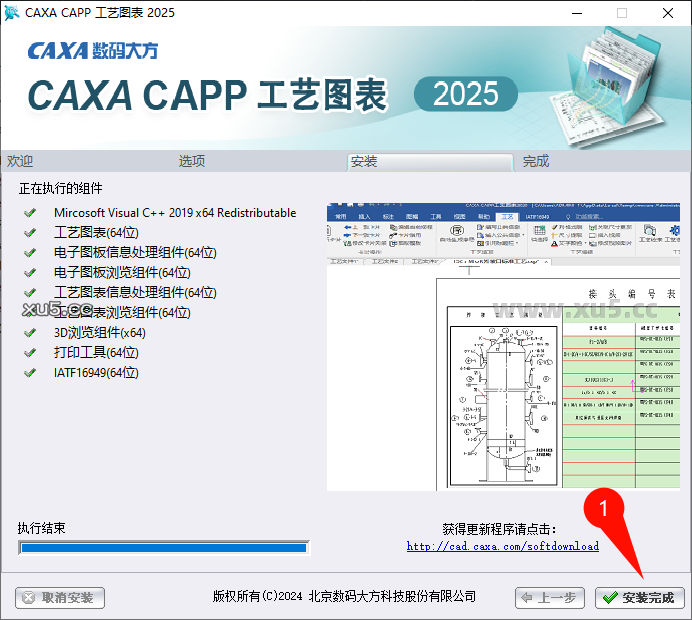The image size is (692, 620).
Task: Click checkmark icon next to IATF16949(64位)
Action: coord(31,373)
